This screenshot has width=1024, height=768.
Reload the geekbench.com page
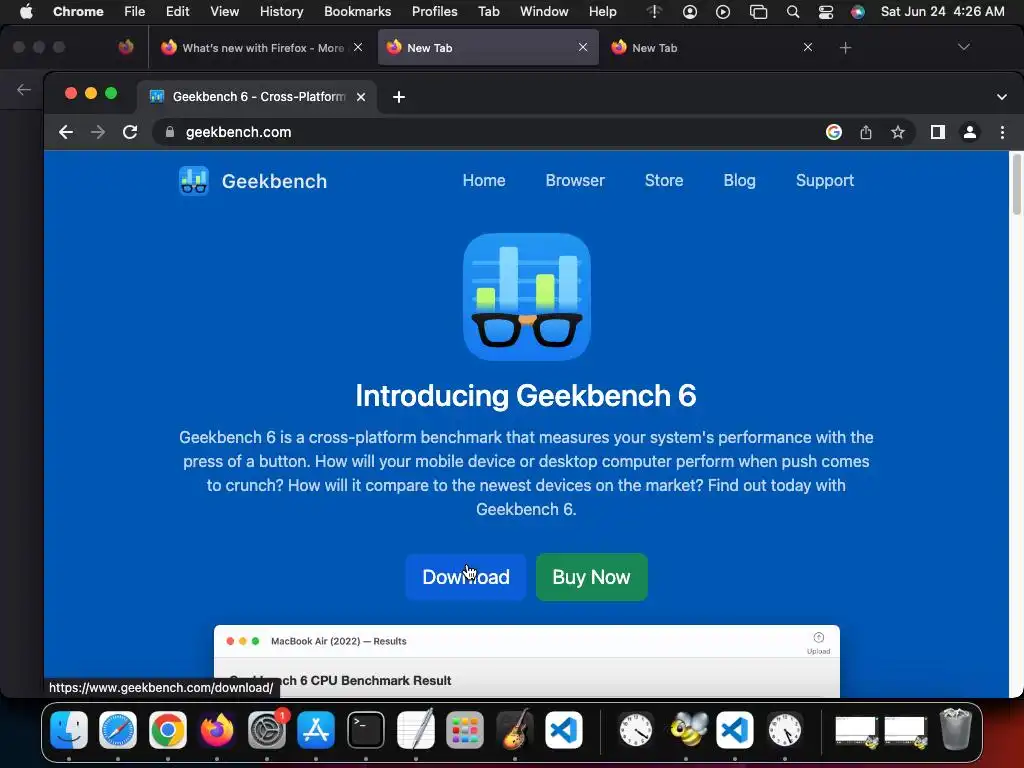(x=130, y=133)
